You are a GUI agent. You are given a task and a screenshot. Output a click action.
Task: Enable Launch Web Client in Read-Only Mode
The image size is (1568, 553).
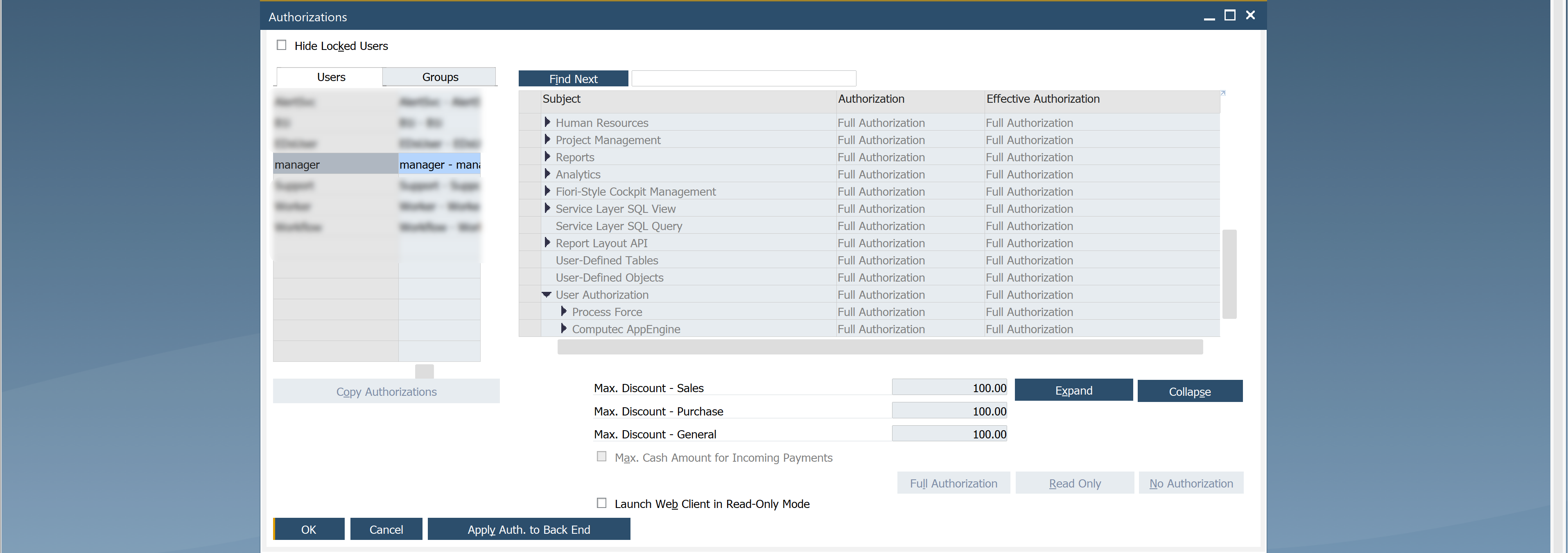[601, 503]
